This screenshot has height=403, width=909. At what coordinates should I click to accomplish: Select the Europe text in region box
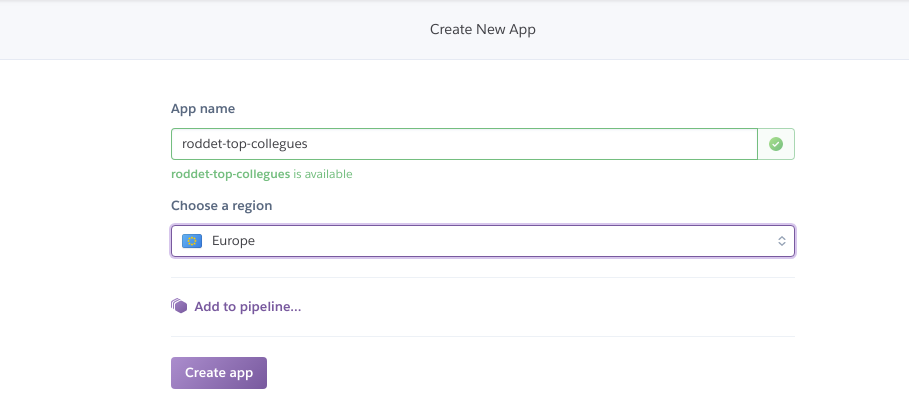pos(233,241)
